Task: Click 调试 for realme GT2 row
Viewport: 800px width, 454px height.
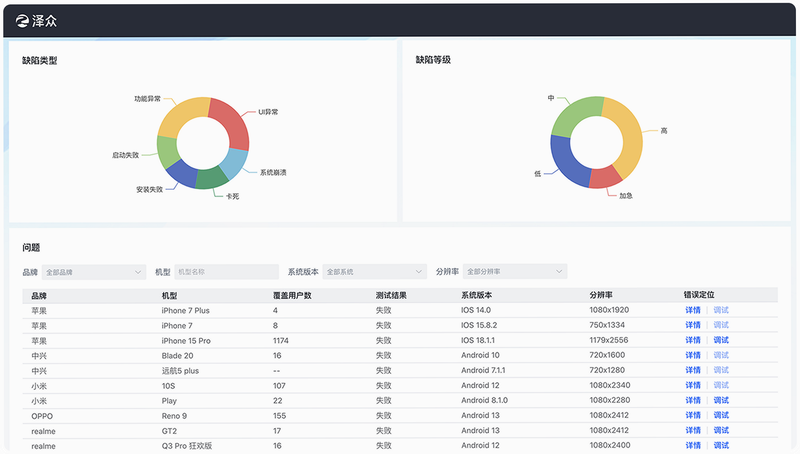Action: click(x=721, y=431)
